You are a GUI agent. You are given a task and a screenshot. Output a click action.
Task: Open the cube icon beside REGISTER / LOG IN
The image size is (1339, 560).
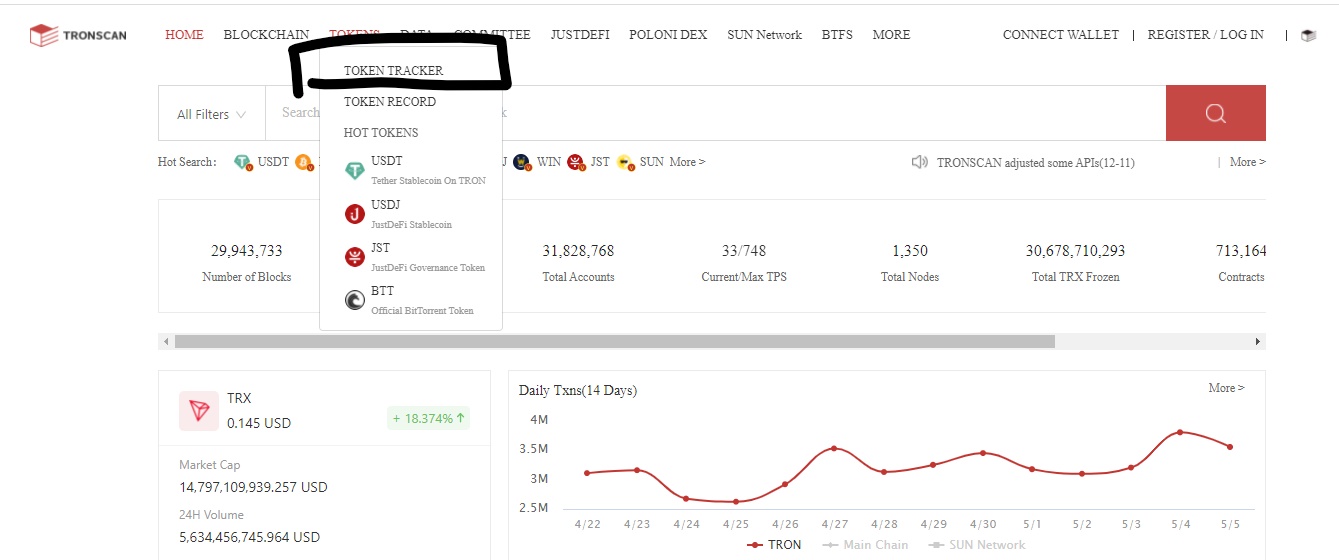(x=1308, y=35)
